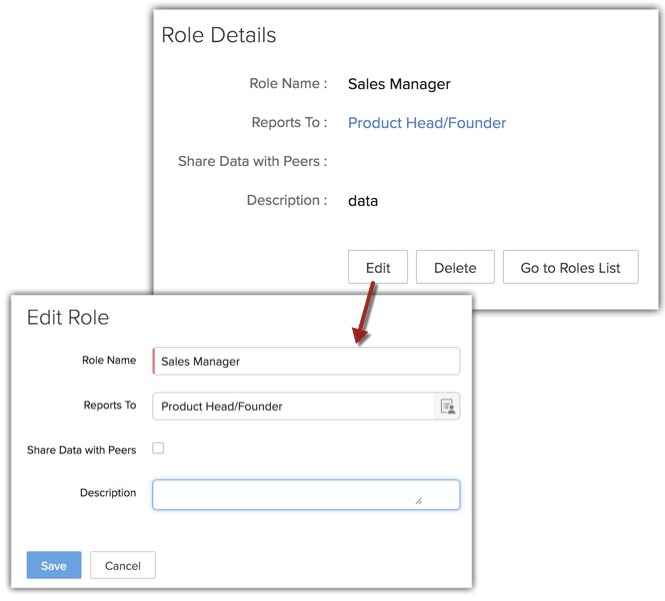Click the Description label in Edit Role form
The image size is (665, 601).
coord(108,493)
